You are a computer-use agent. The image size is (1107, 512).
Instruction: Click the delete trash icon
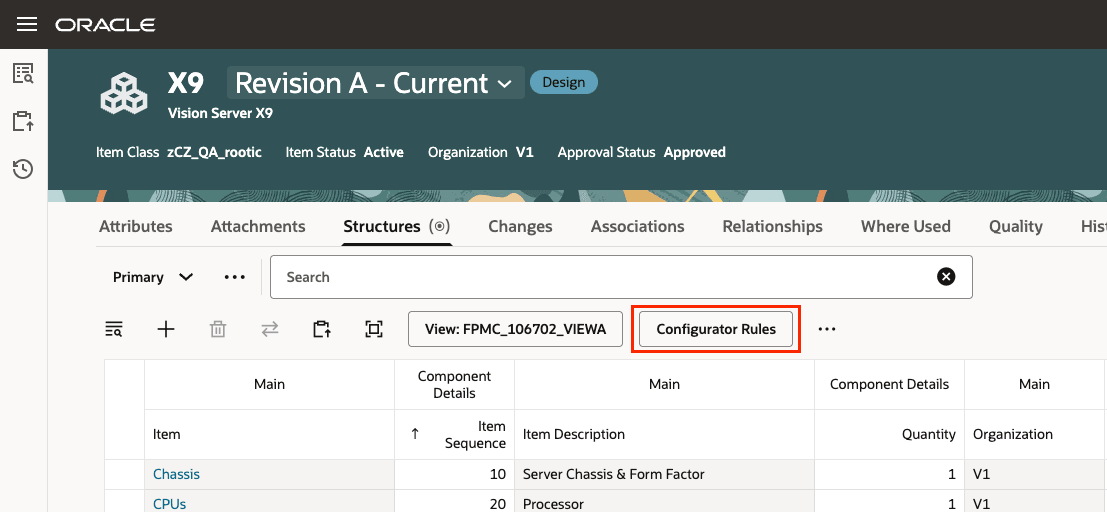point(218,329)
